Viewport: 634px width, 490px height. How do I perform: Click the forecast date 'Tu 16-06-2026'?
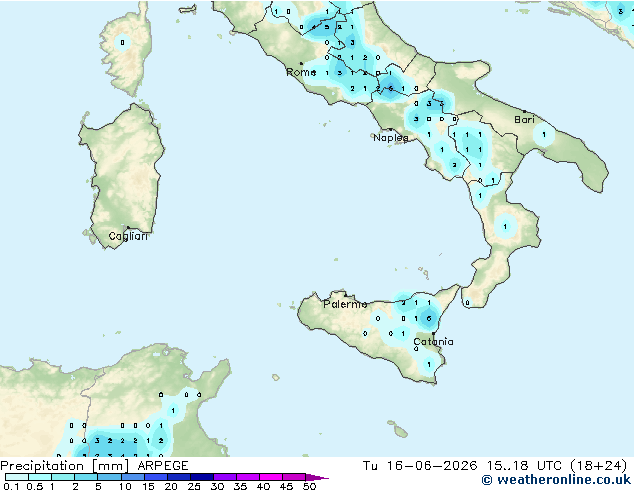pyautogui.click(x=420, y=466)
